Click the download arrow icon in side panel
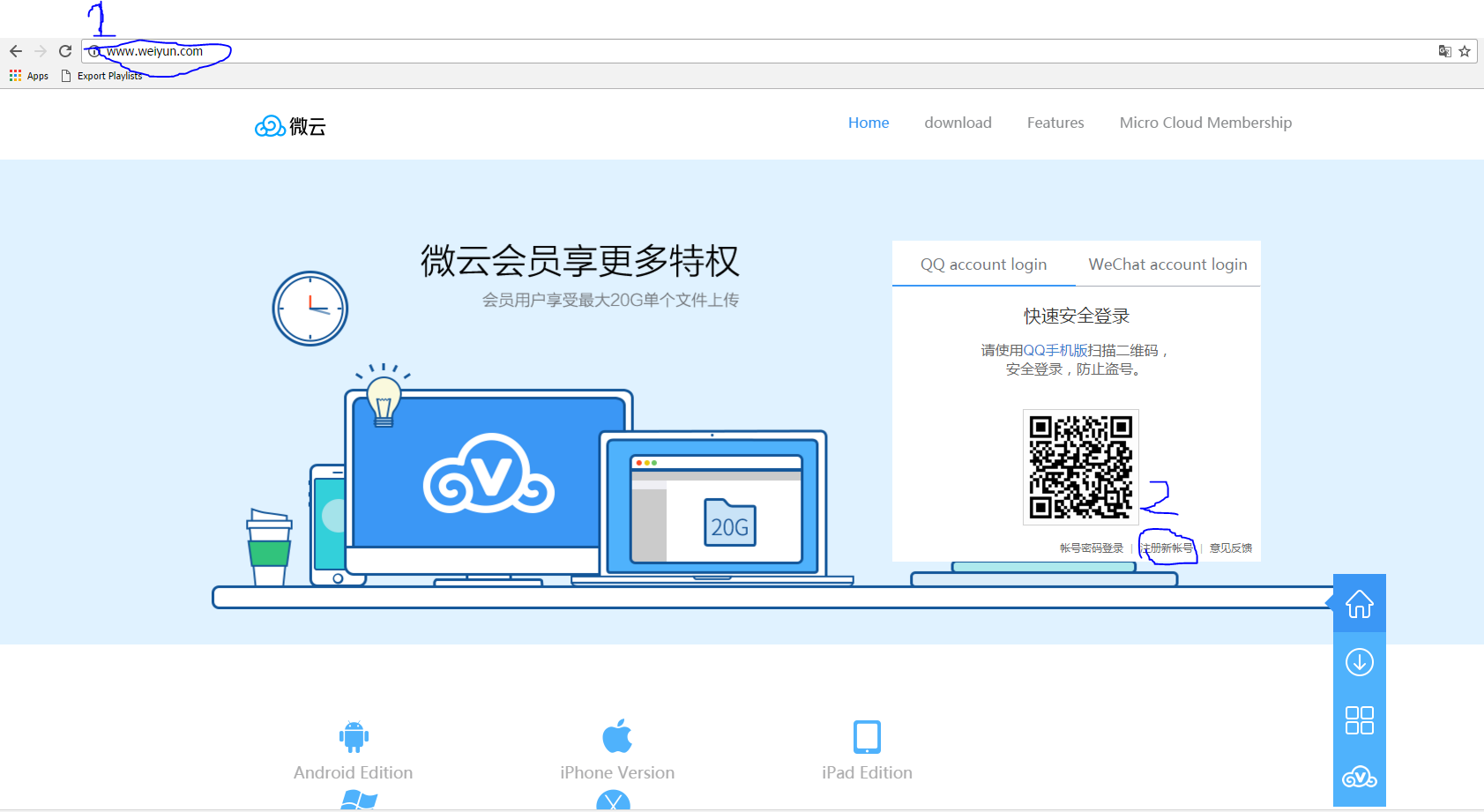1484x812 pixels. point(1360,662)
